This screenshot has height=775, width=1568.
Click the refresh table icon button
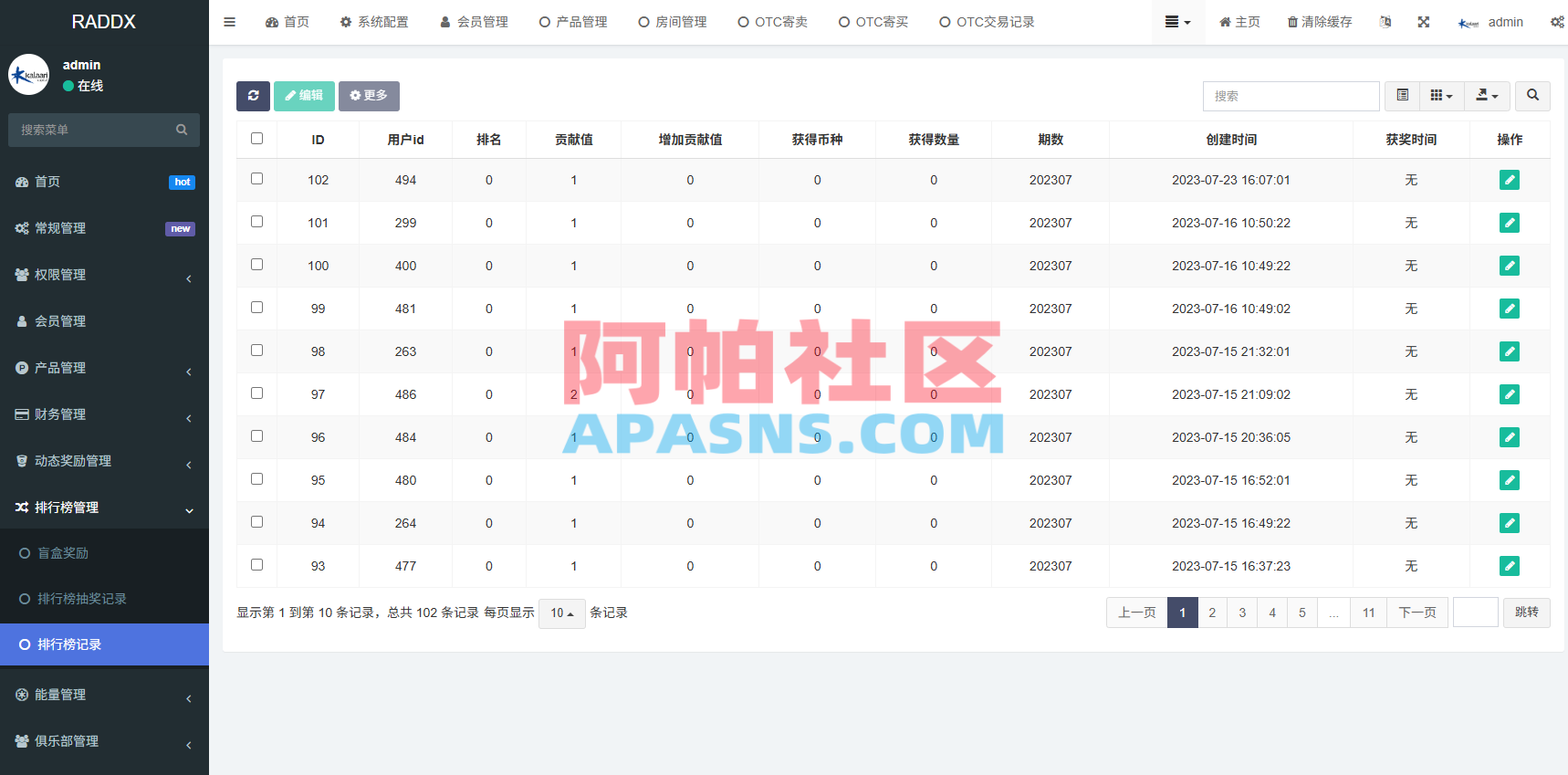point(253,96)
